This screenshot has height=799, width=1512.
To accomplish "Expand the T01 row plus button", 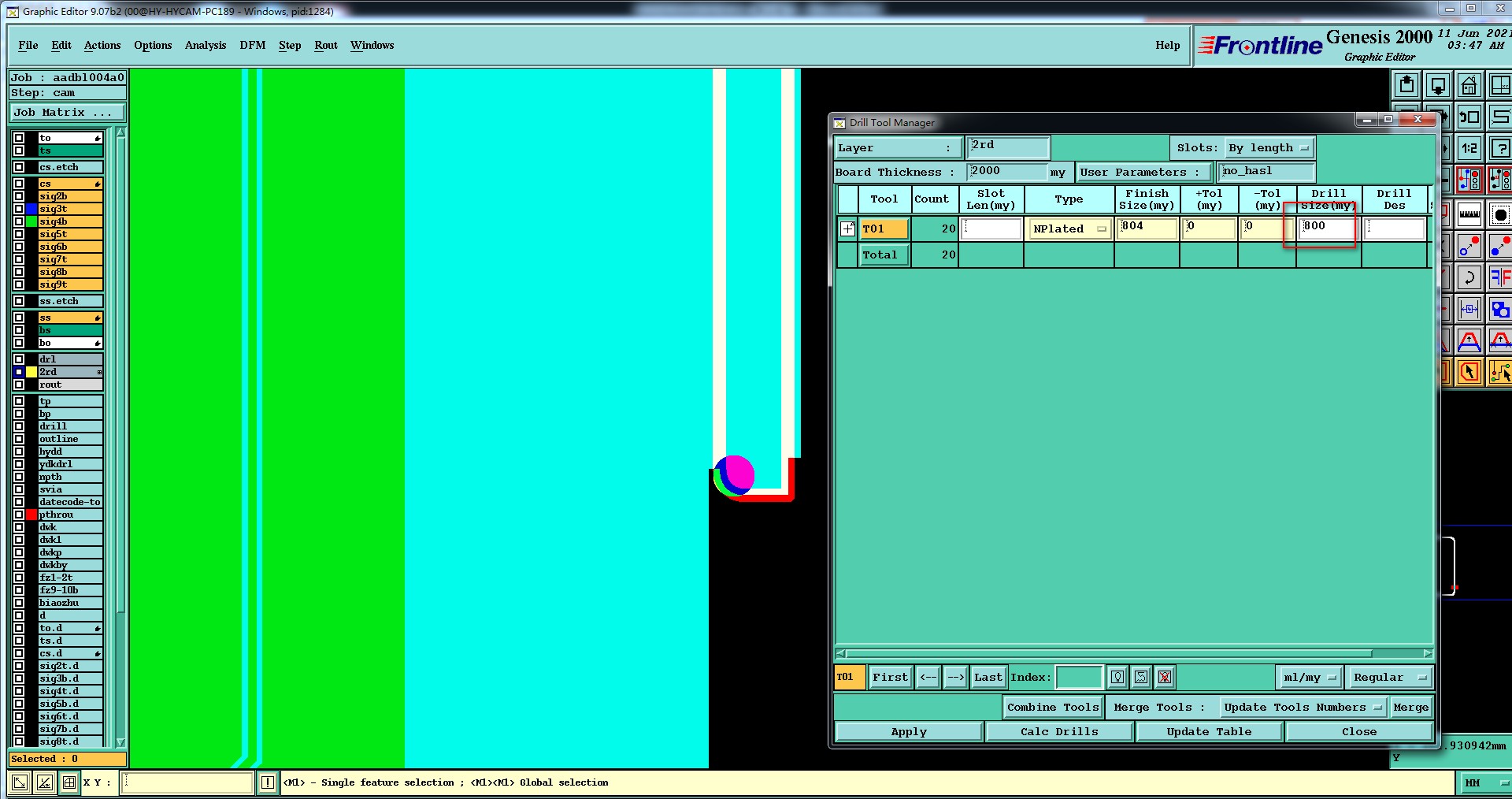I will 847,229.
